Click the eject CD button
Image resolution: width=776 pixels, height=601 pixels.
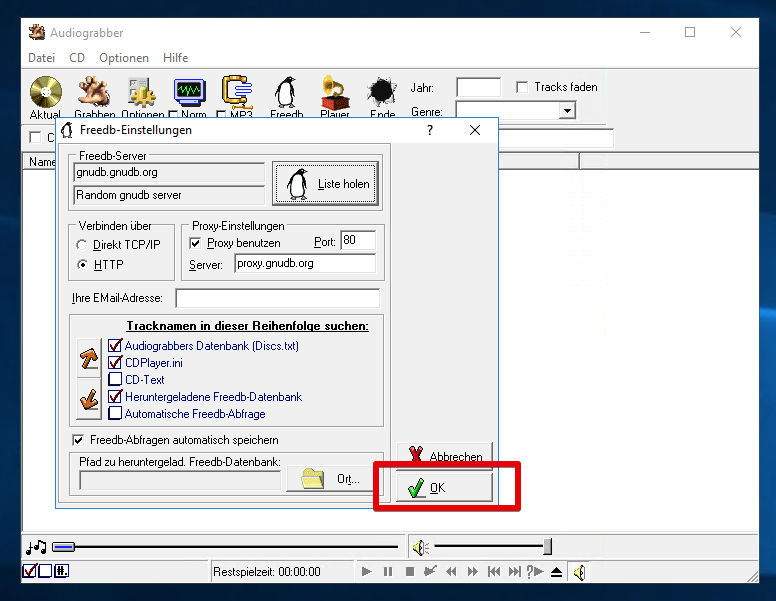(556, 572)
